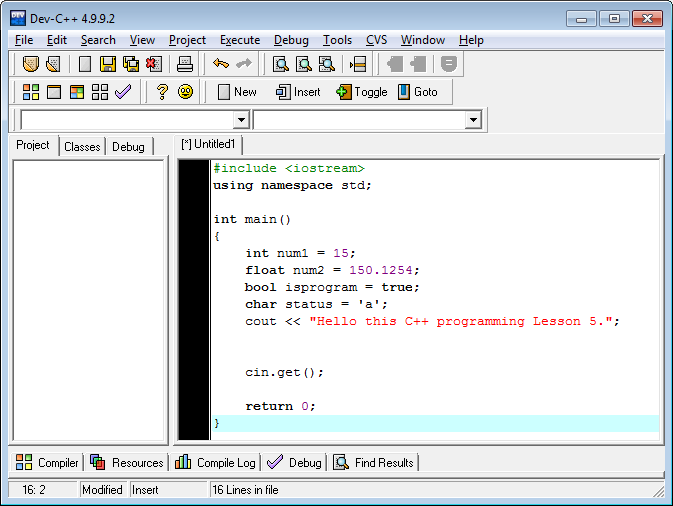Screen dimensions: 673x506
Task: Open the Replace text icon
Action: pyautogui.click(x=304, y=64)
